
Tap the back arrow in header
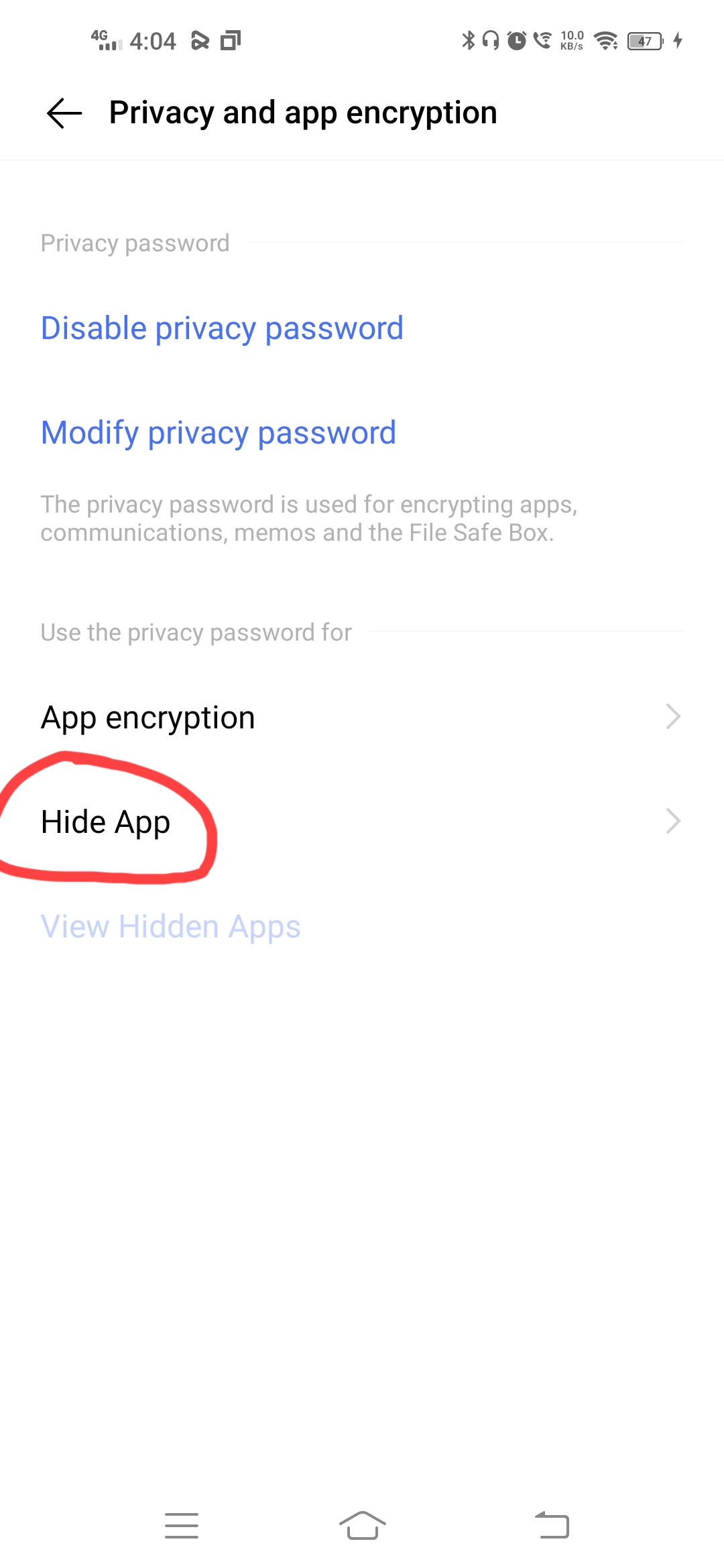pyautogui.click(x=64, y=113)
